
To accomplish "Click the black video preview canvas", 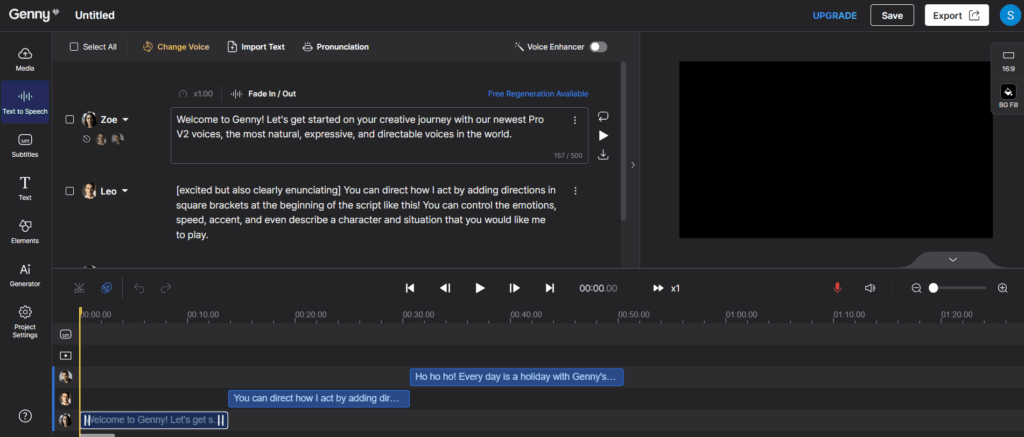I will [835, 150].
